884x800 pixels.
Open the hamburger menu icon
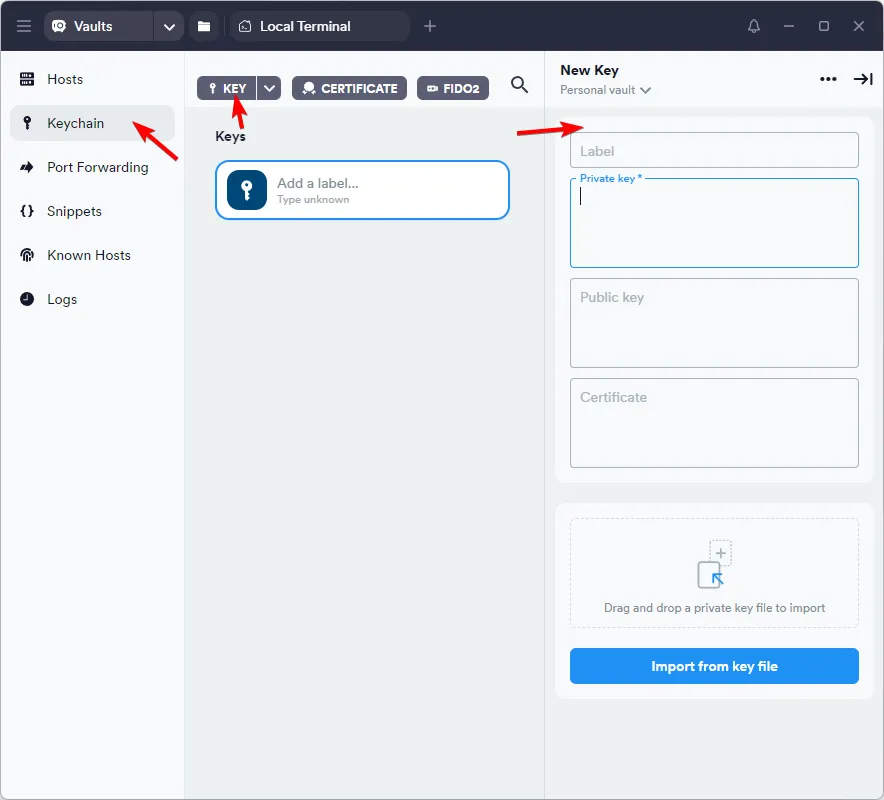[x=24, y=26]
